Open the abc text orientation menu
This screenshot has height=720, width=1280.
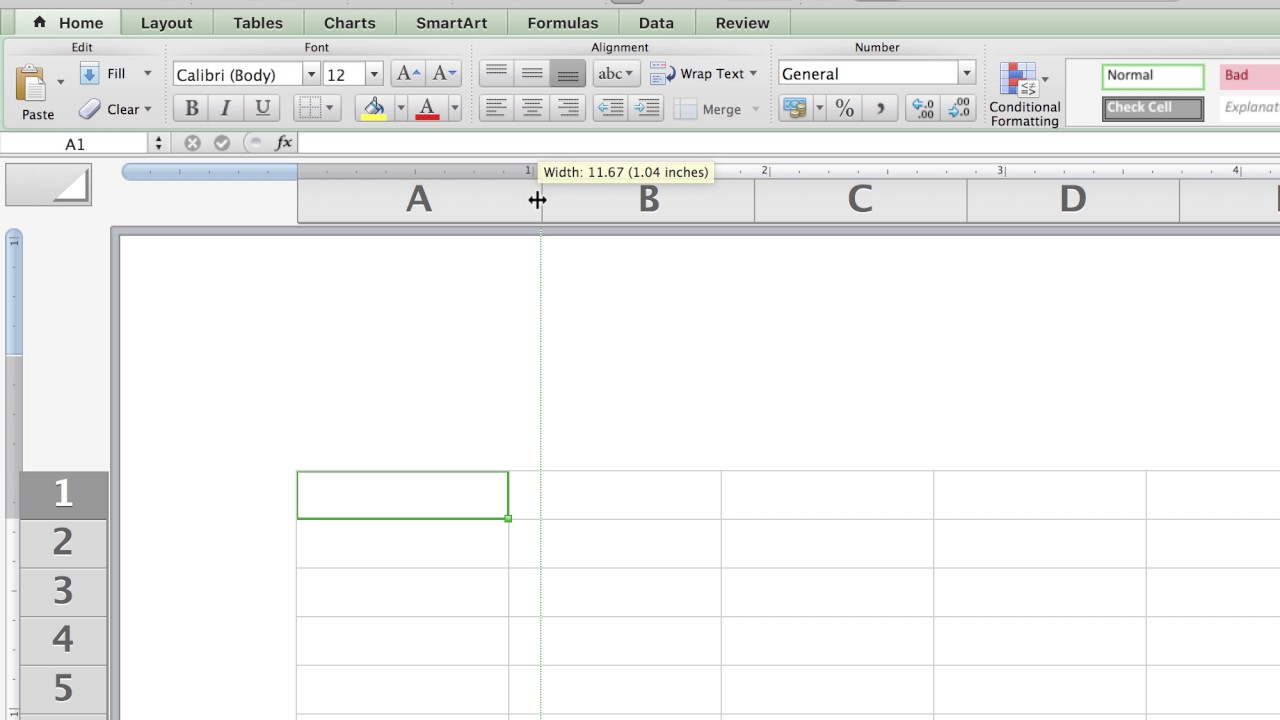(x=616, y=73)
